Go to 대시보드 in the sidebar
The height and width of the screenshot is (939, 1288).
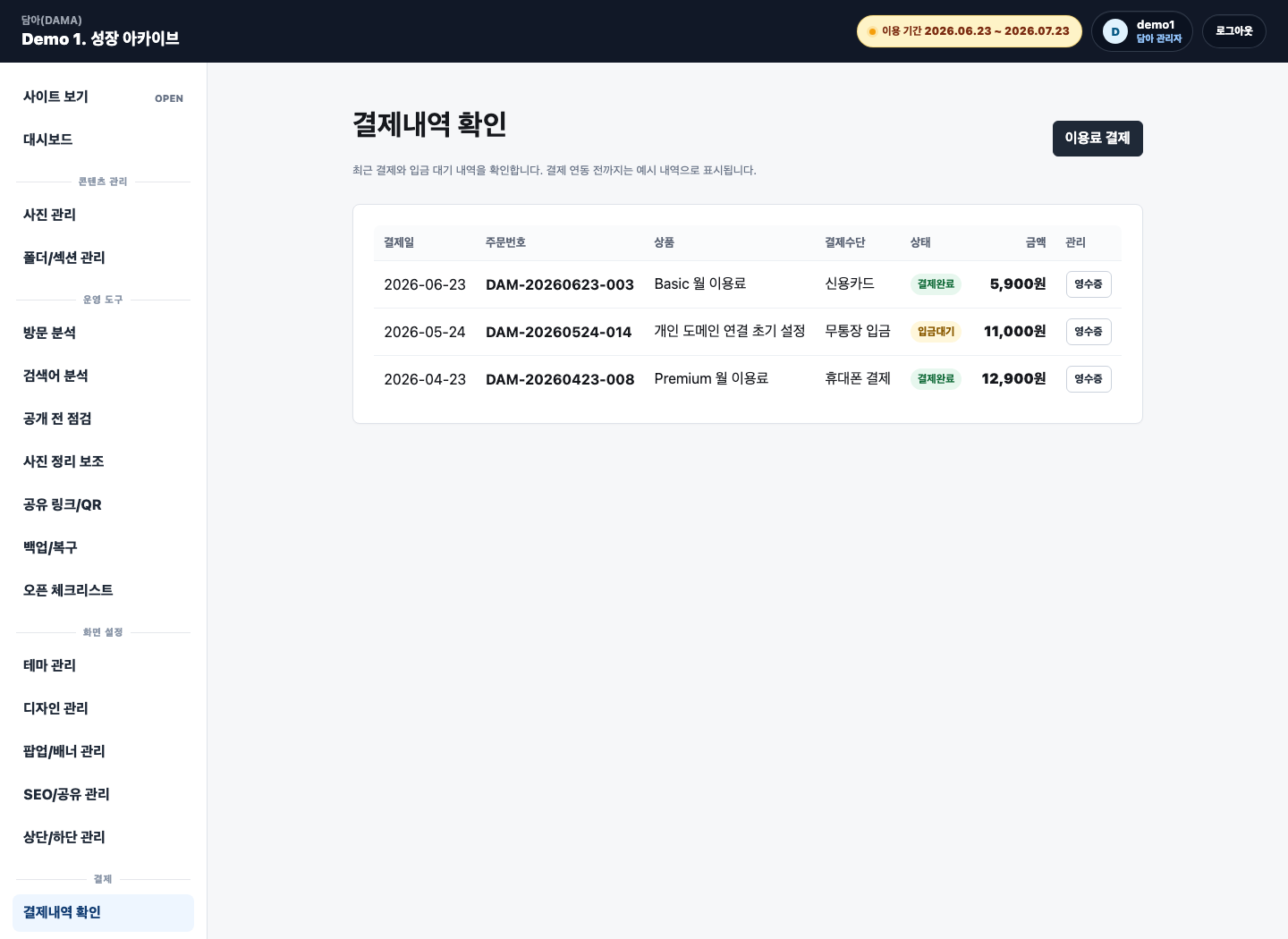pos(103,140)
